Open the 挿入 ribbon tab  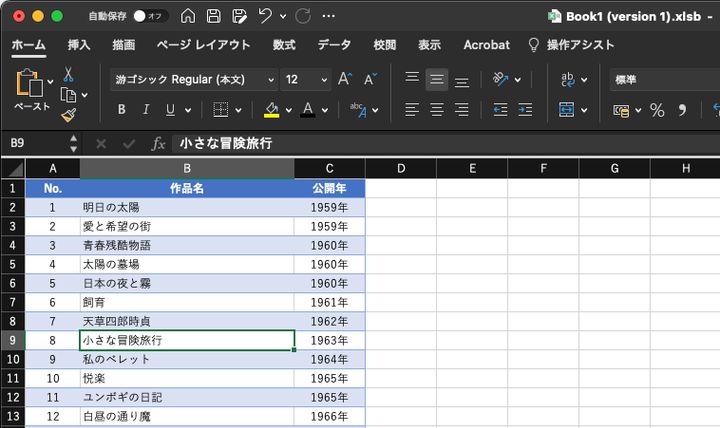click(x=79, y=45)
